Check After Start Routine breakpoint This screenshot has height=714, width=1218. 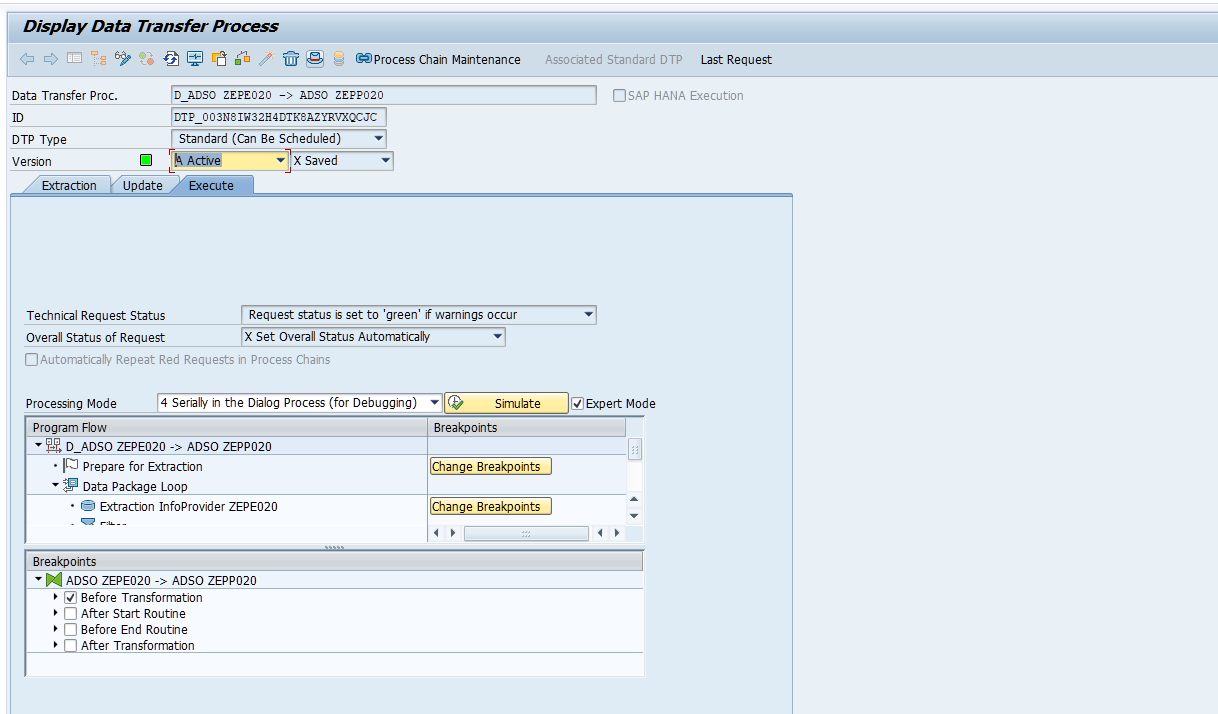click(x=70, y=613)
